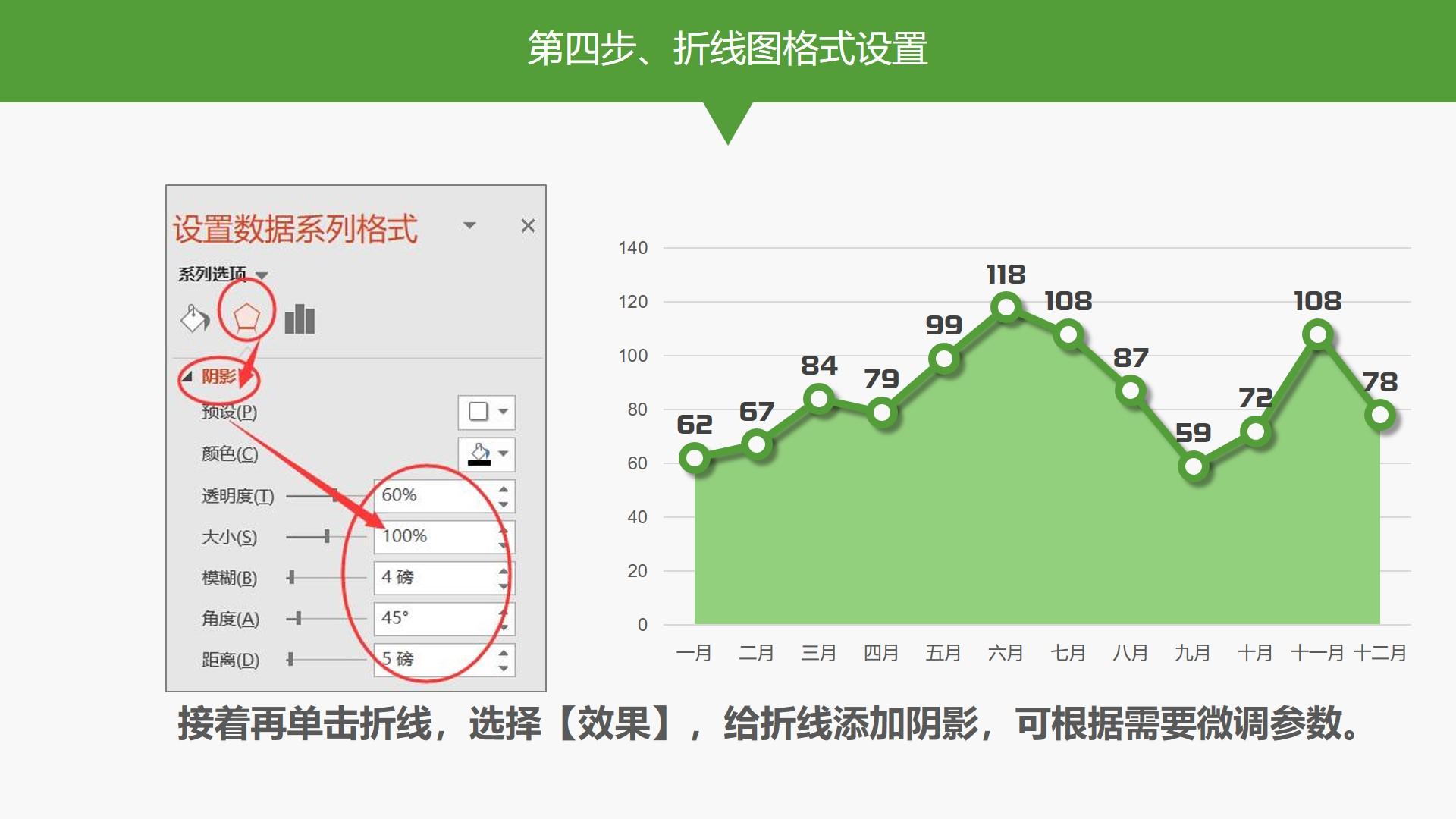The image size is (1456, 819).
Task: Click the 距离(D) slider track
Action: click(326, 660)
